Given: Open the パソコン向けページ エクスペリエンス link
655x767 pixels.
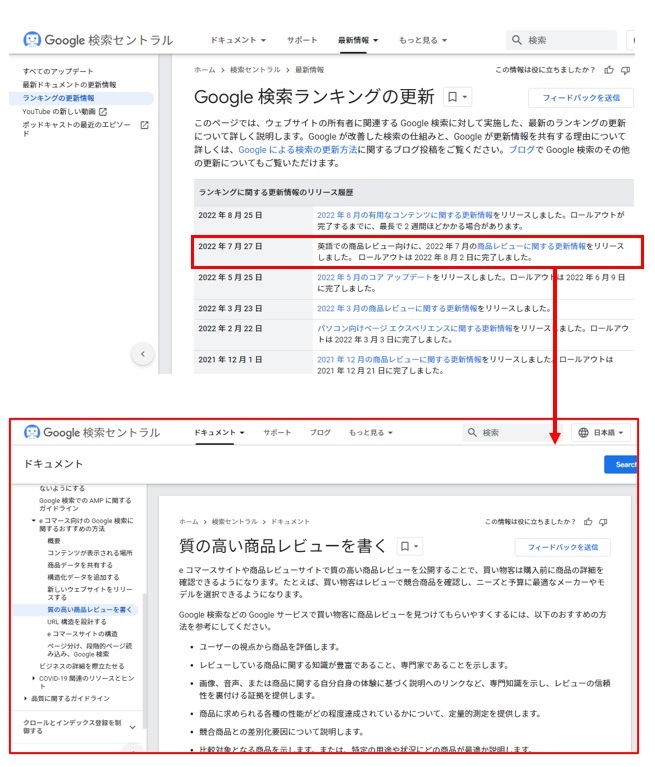Looking at the screenshot, I should [x=415, y=328].
